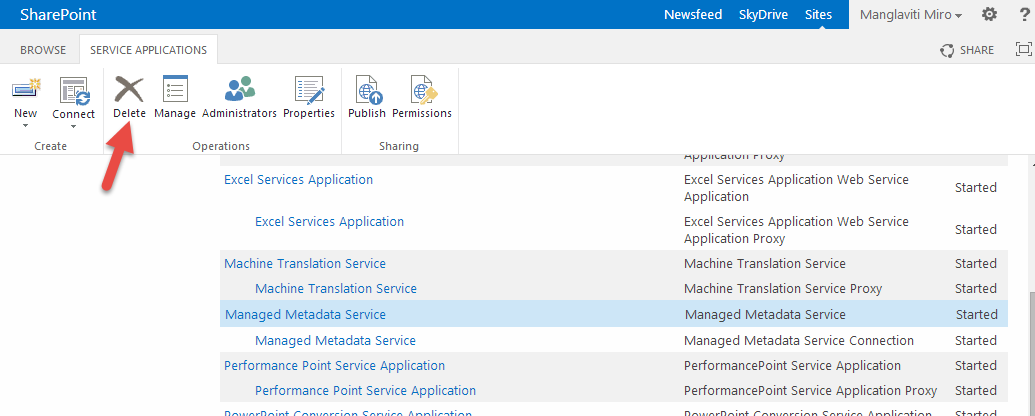Open the indented Excel Services Application proxy link
This screenshot has width=1035, height=416.
pos(329,221)
